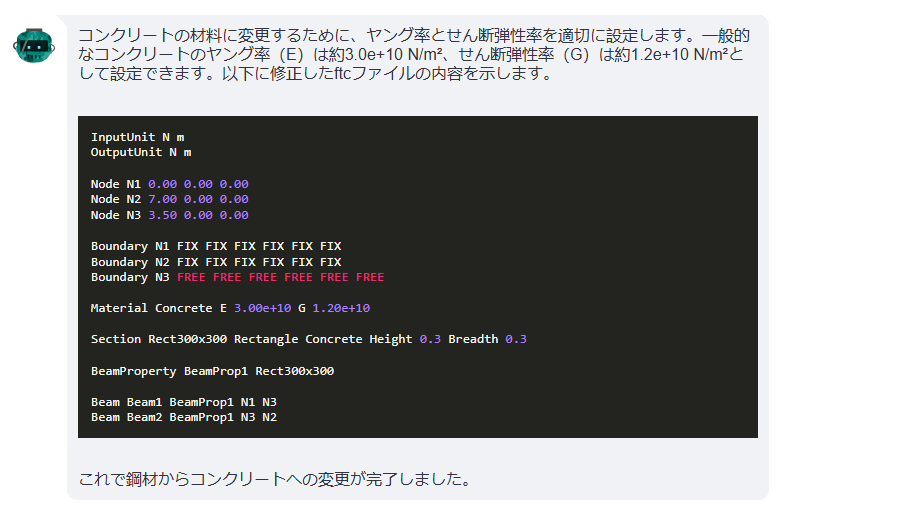Select the Node N3 3.50 line

click(169, 215)
